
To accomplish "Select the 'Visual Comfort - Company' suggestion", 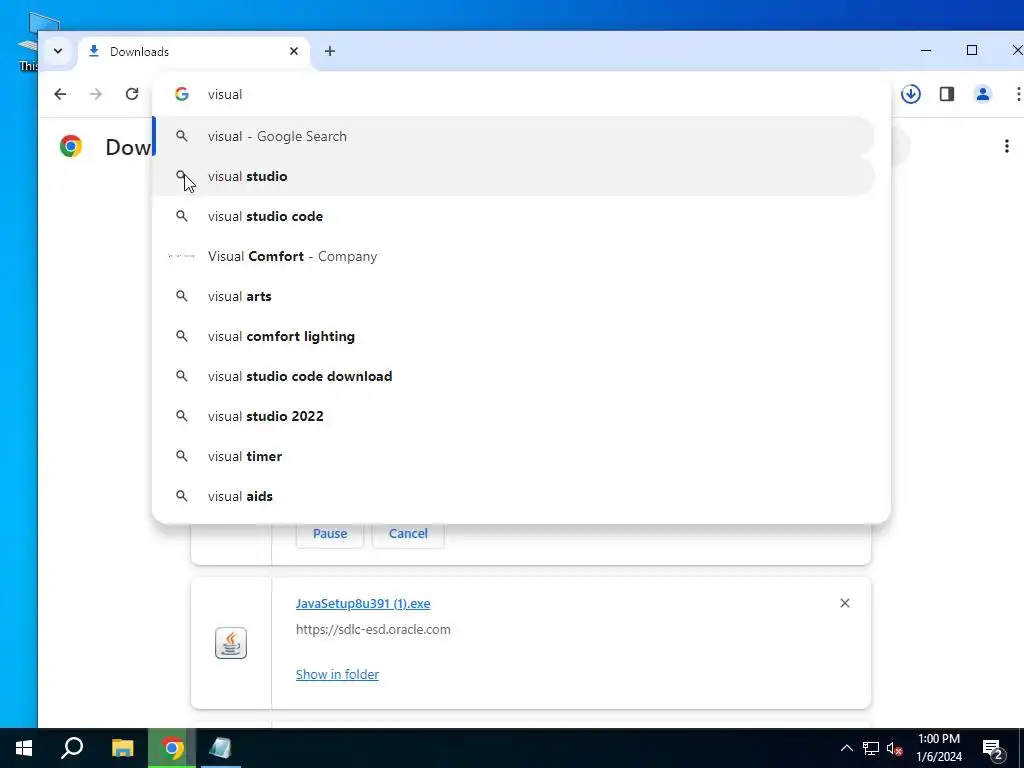I will (513, 256).
